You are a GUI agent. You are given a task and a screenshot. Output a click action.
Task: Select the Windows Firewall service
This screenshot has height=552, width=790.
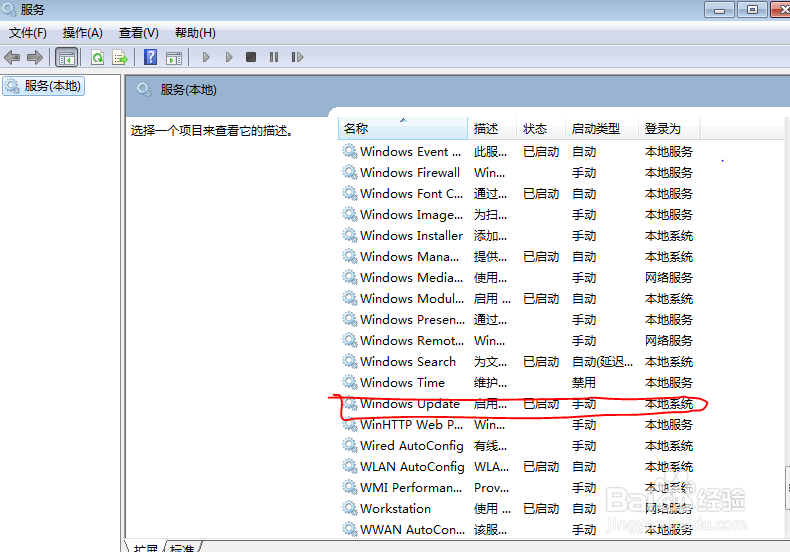(x=518, y=173)
